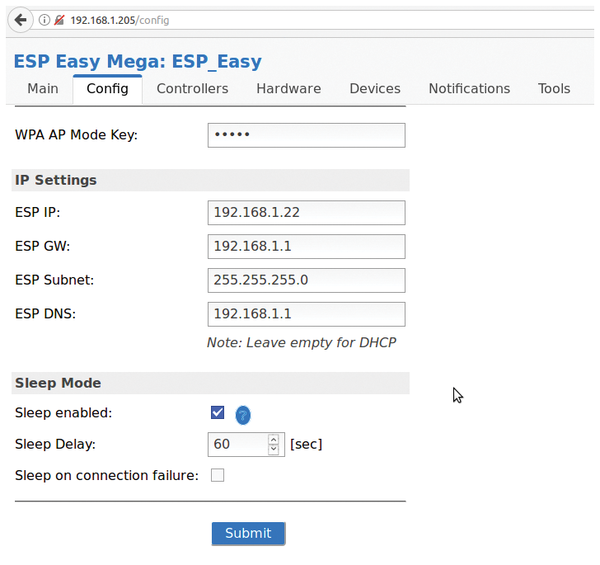Switch to the Controllers tab
The height and width of the screenshot is (565, 600).
point(192,89)
